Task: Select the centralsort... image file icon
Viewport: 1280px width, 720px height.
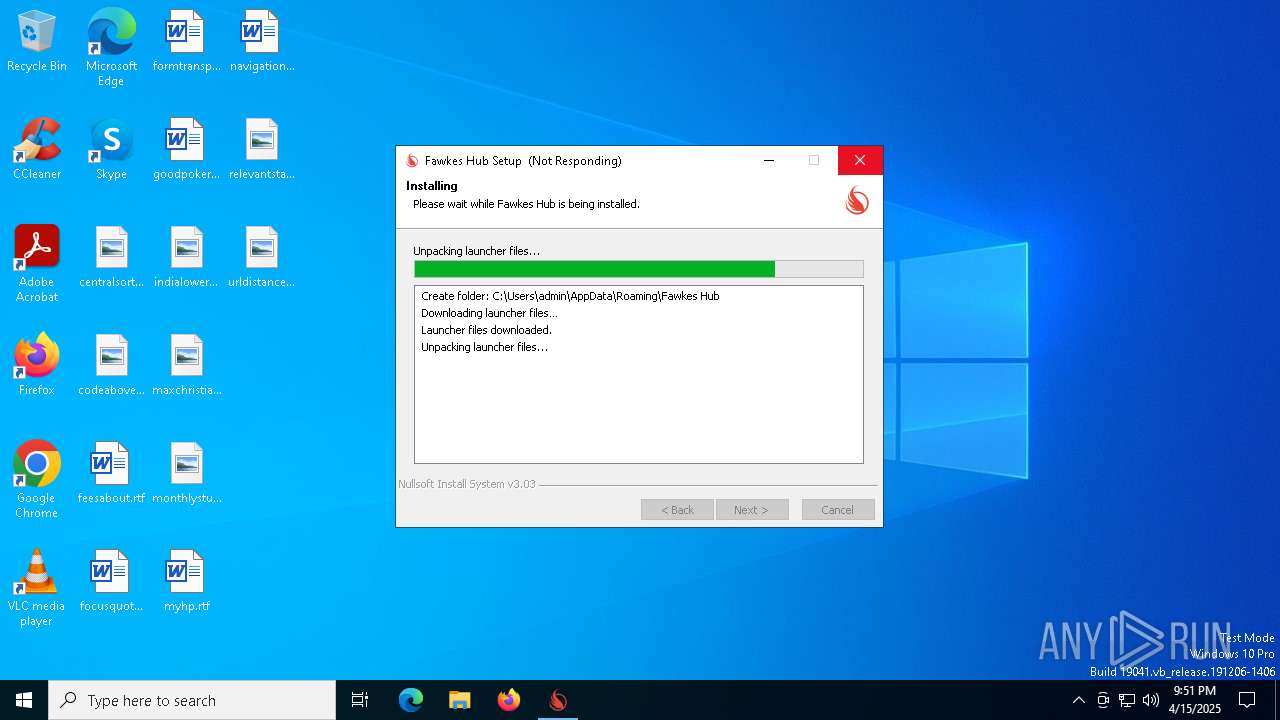Action: [x=111, y=258]
